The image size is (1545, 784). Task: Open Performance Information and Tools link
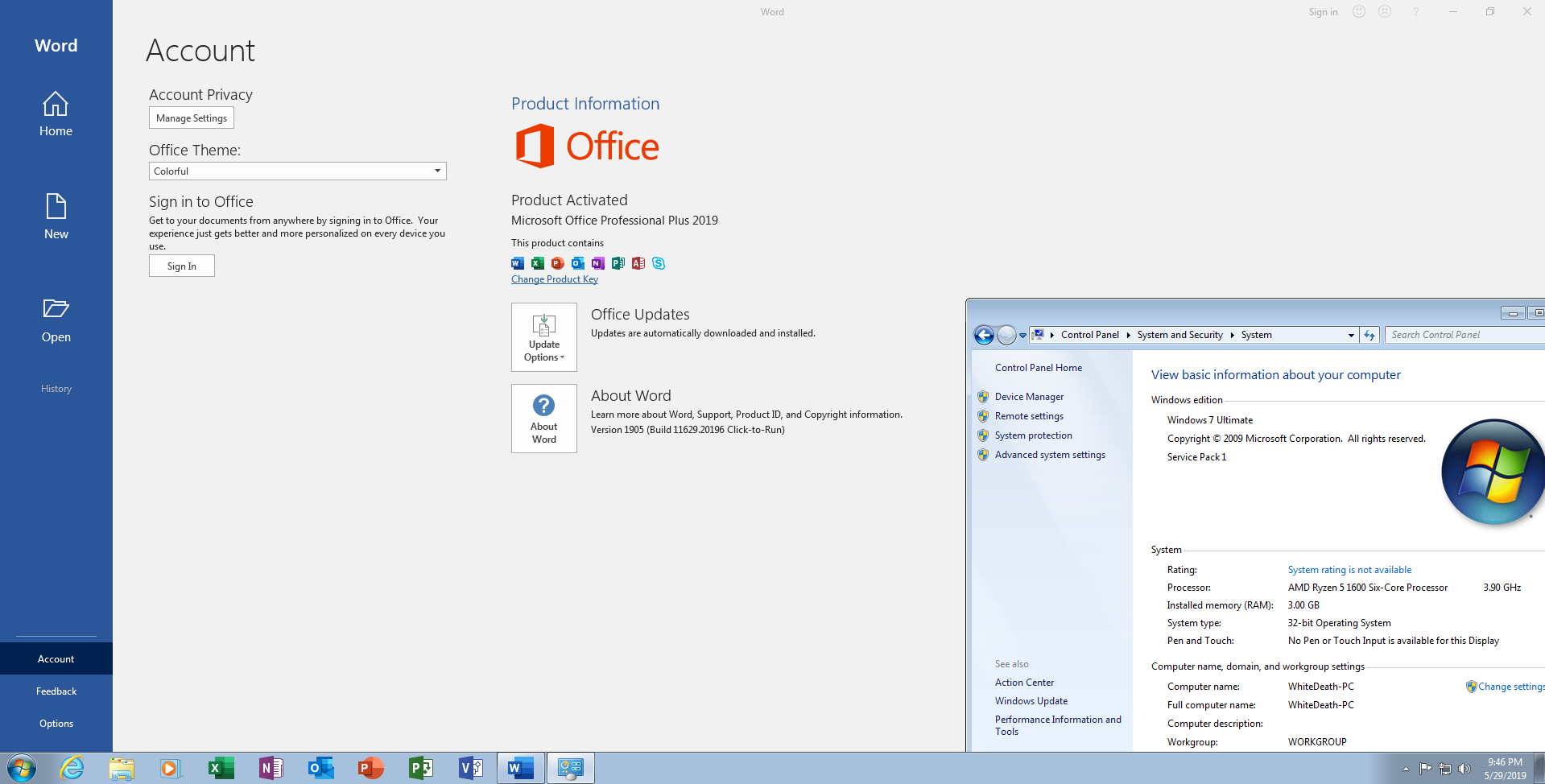pos(1058,725)
